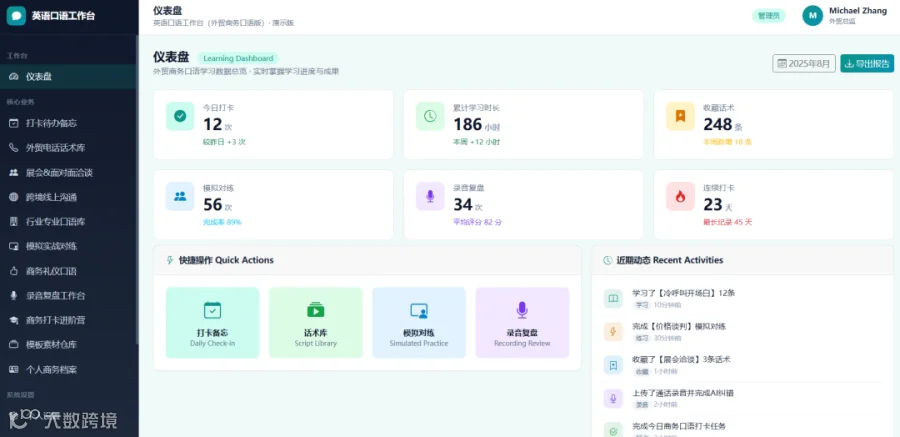This screenshot has width=900, height=437.
Task: Open 外贸电话话术库 sidebar item
Action: 68,148
